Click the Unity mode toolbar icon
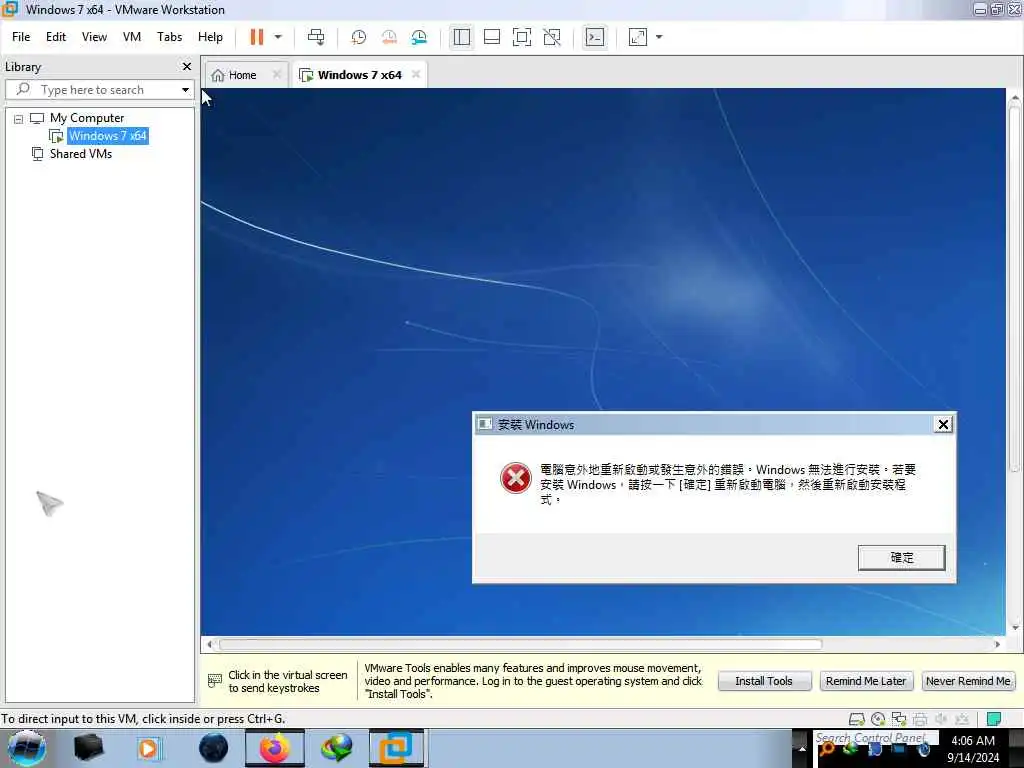Screen dimensions: 1024x768 click(x=552, y=37)
